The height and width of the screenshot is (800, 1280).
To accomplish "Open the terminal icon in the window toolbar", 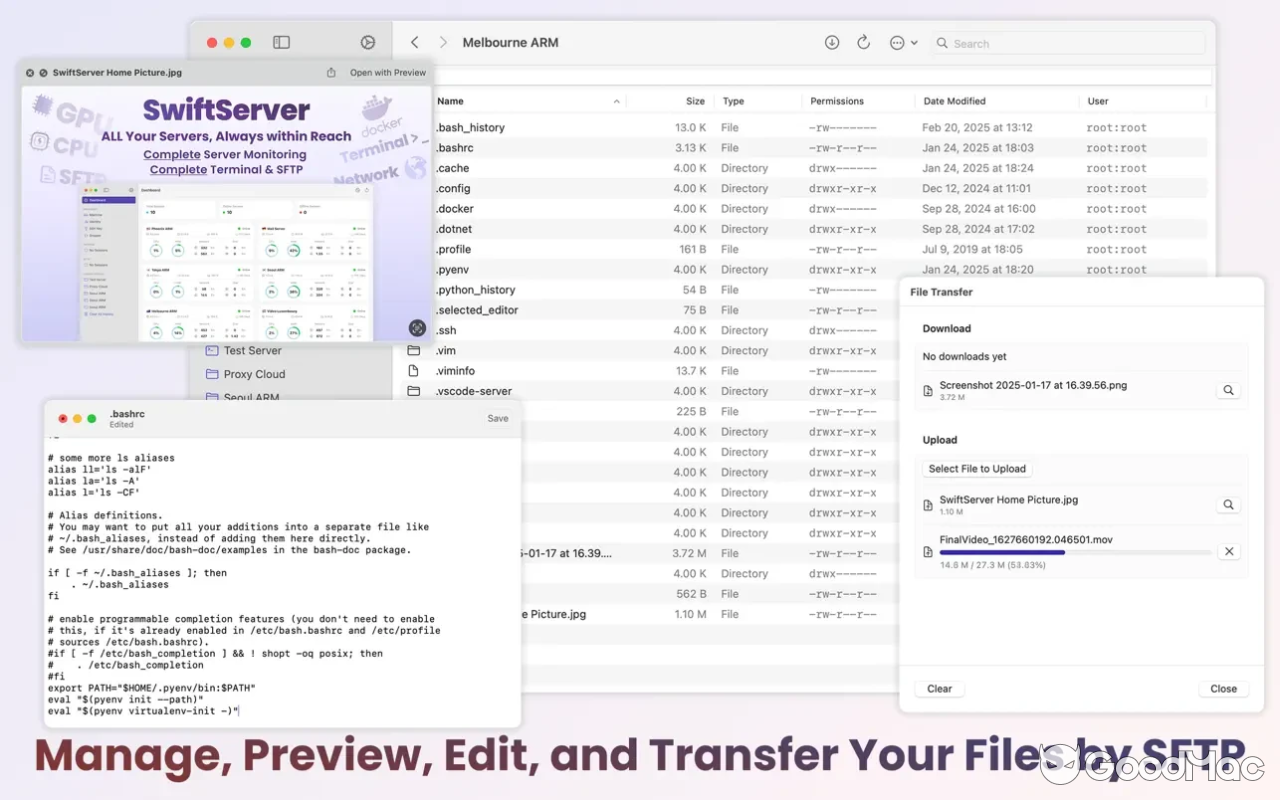I will tap(368, 42).
